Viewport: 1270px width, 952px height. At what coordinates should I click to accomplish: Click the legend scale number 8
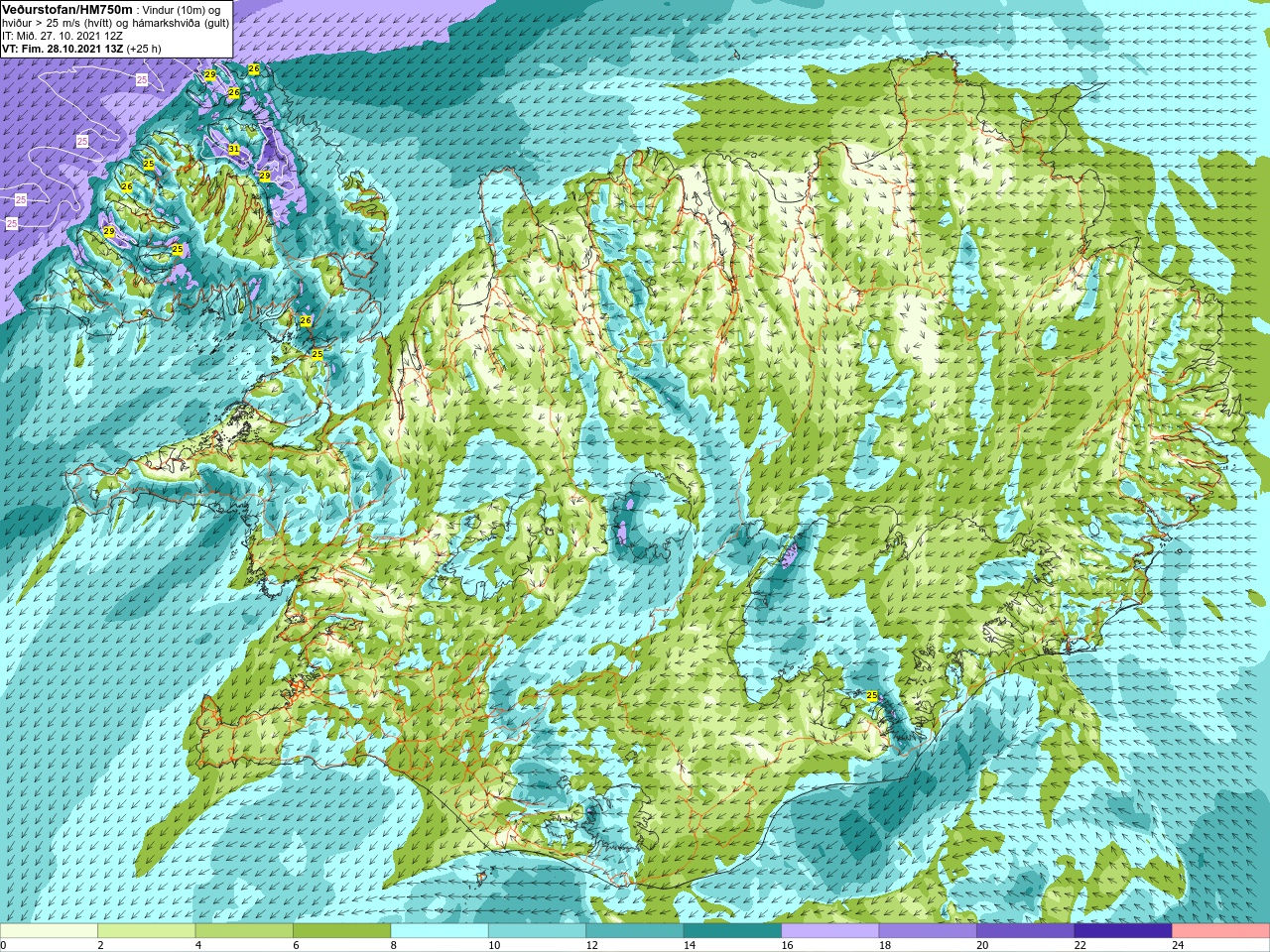click(393, 945)
